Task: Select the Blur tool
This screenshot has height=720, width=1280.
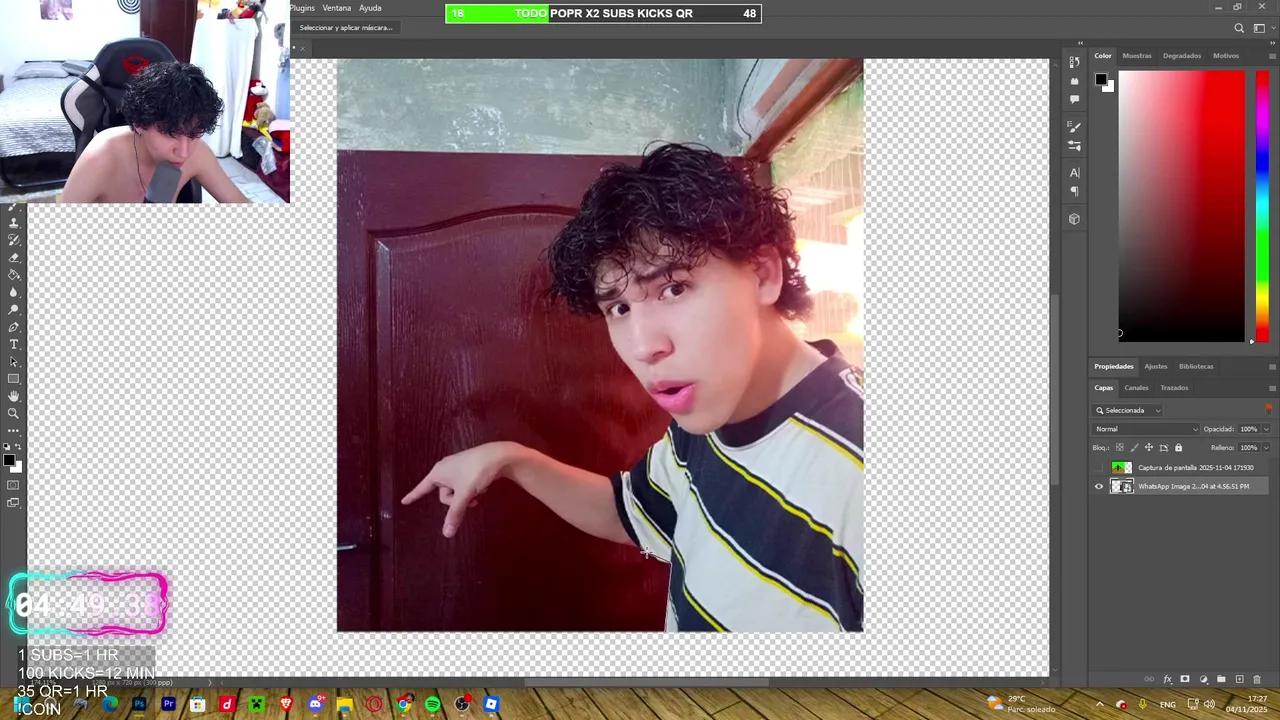Action: [14, 292]
